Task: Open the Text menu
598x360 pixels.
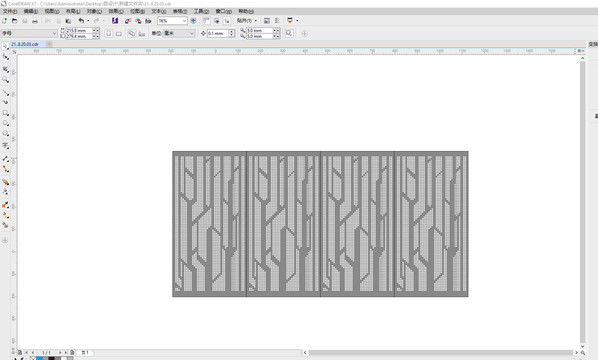Action: pyautogui.click(x=159, y=11)
